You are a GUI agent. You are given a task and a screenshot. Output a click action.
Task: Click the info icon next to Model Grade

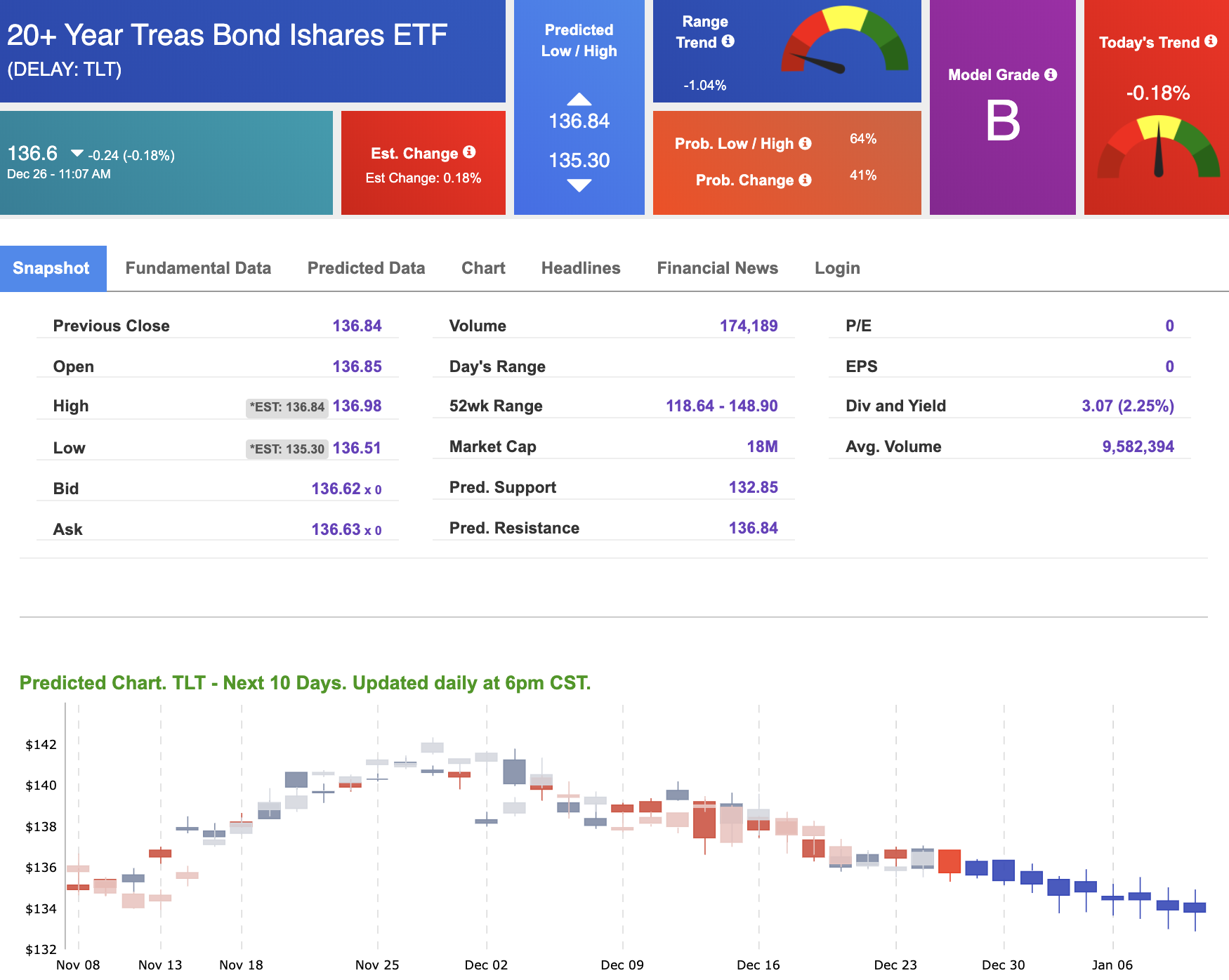[1051, 74]
